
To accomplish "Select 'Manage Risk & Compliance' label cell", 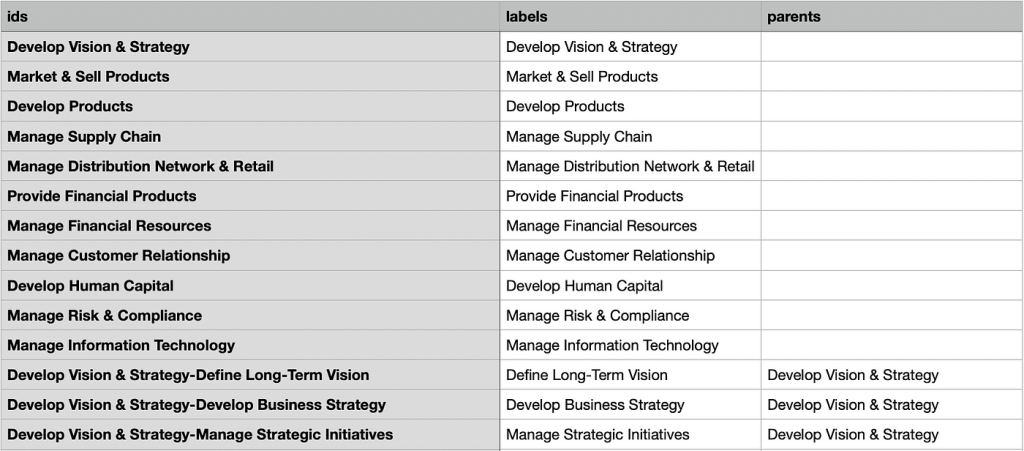I will [x=630, y=315].
